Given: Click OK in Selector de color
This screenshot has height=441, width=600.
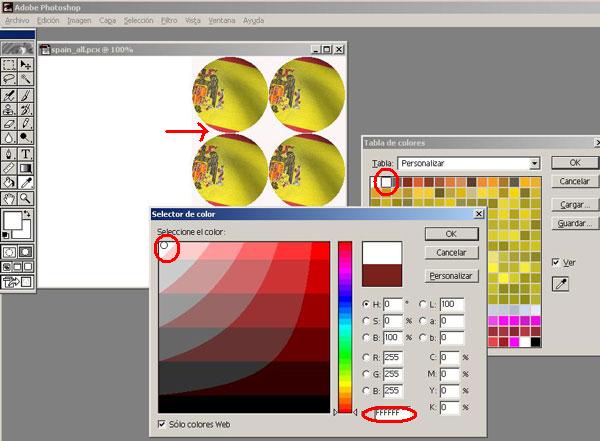Looking at the screenshot, I should pos(452,234).
